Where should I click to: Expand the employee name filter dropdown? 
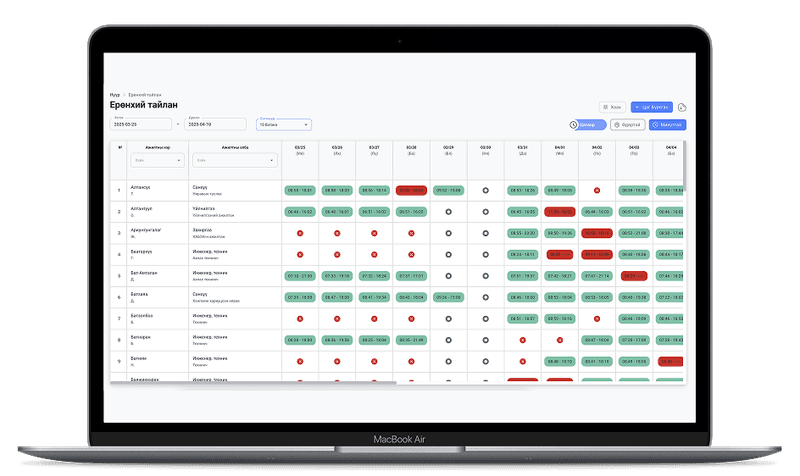[x=151, y=160]
